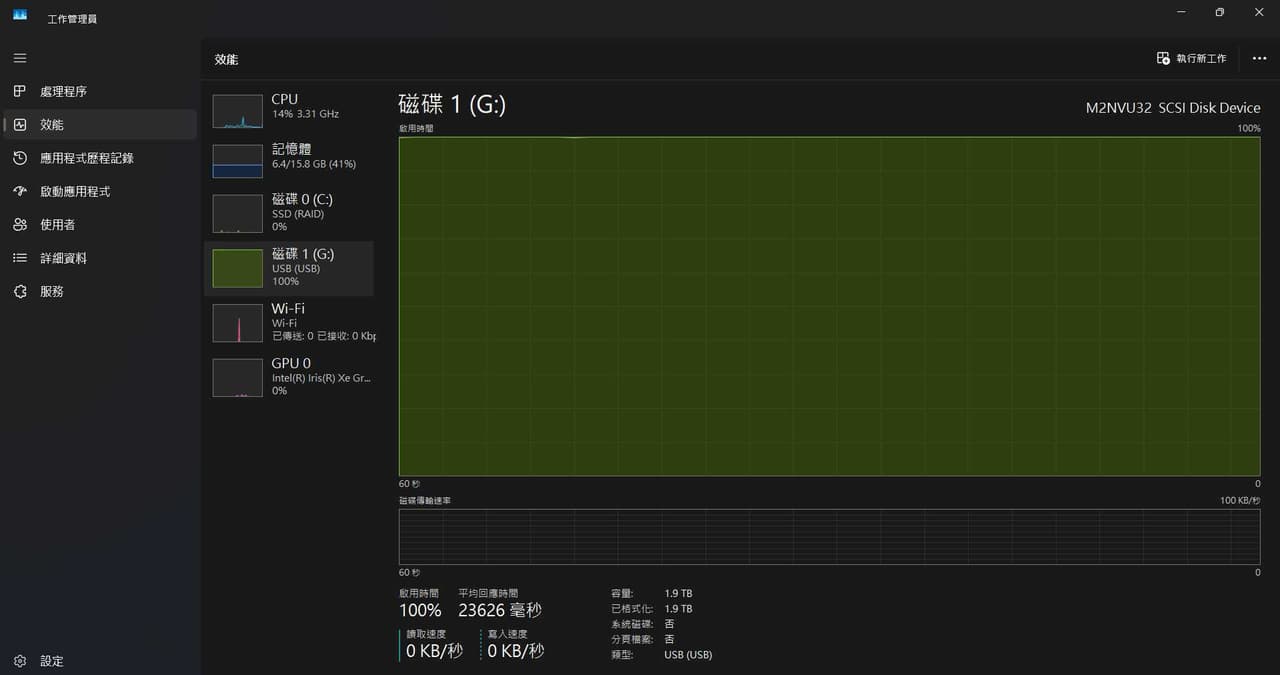This screenshot has width=1280, height=675.
Task: Select 磁碟 1 (G:) performance entry
Action: click(289, 268)
